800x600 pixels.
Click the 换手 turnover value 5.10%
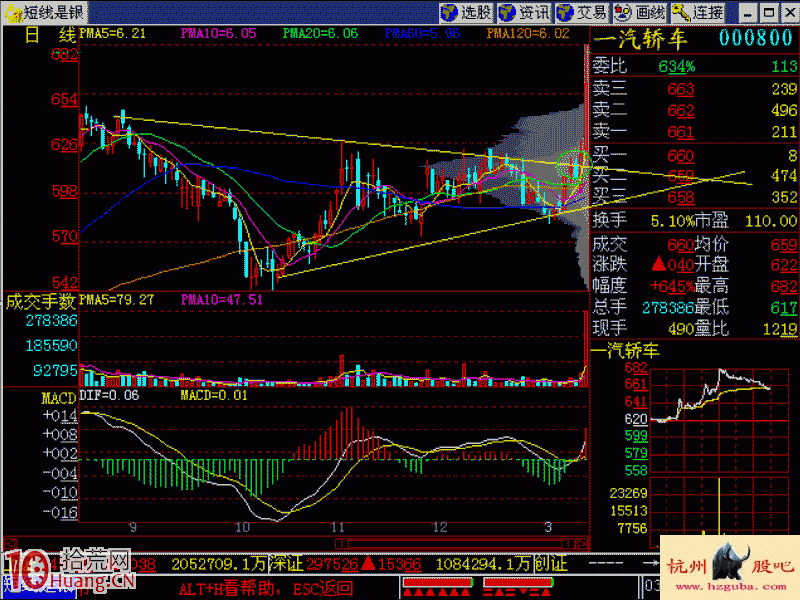(672, 221)
